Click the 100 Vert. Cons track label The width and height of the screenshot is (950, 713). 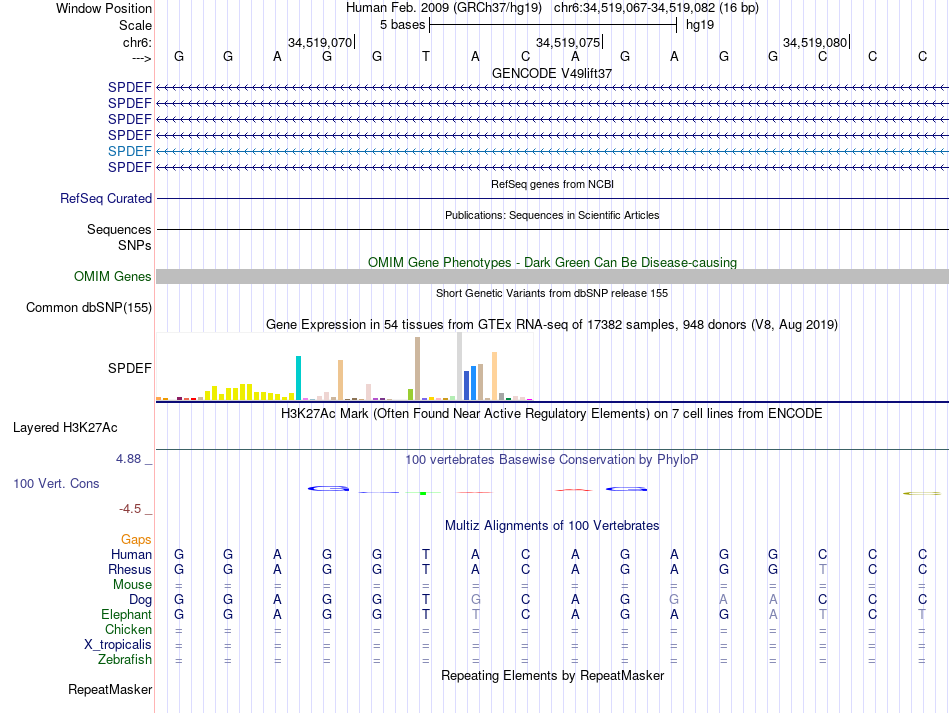point(56,483)
